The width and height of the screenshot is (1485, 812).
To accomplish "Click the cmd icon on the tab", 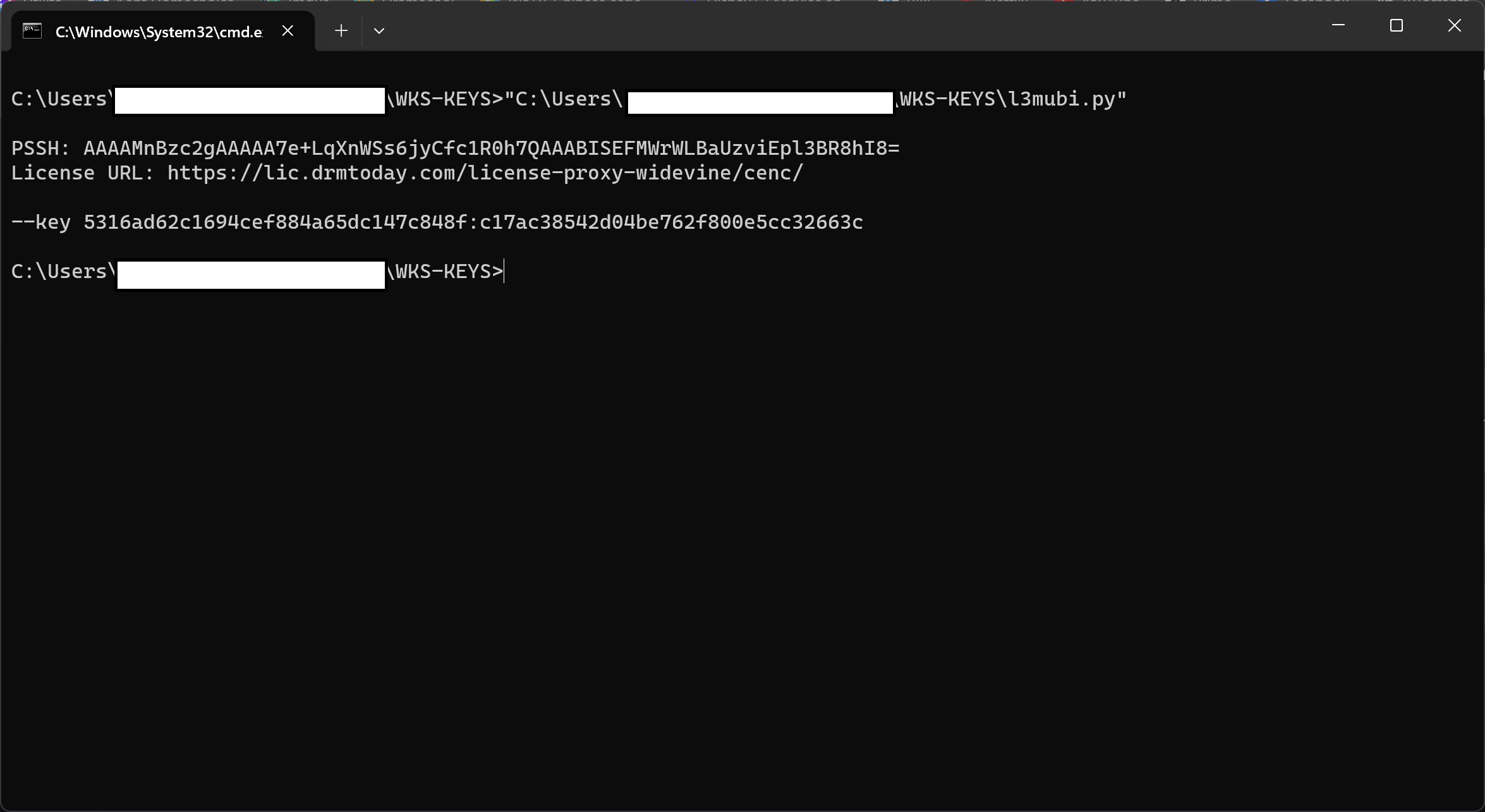I will tap(32, 31).
